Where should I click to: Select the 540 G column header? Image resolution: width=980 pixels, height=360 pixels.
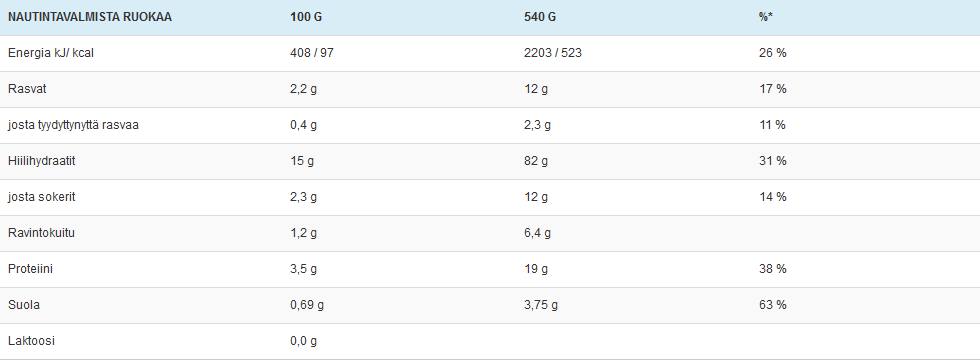tap(540, 18)
